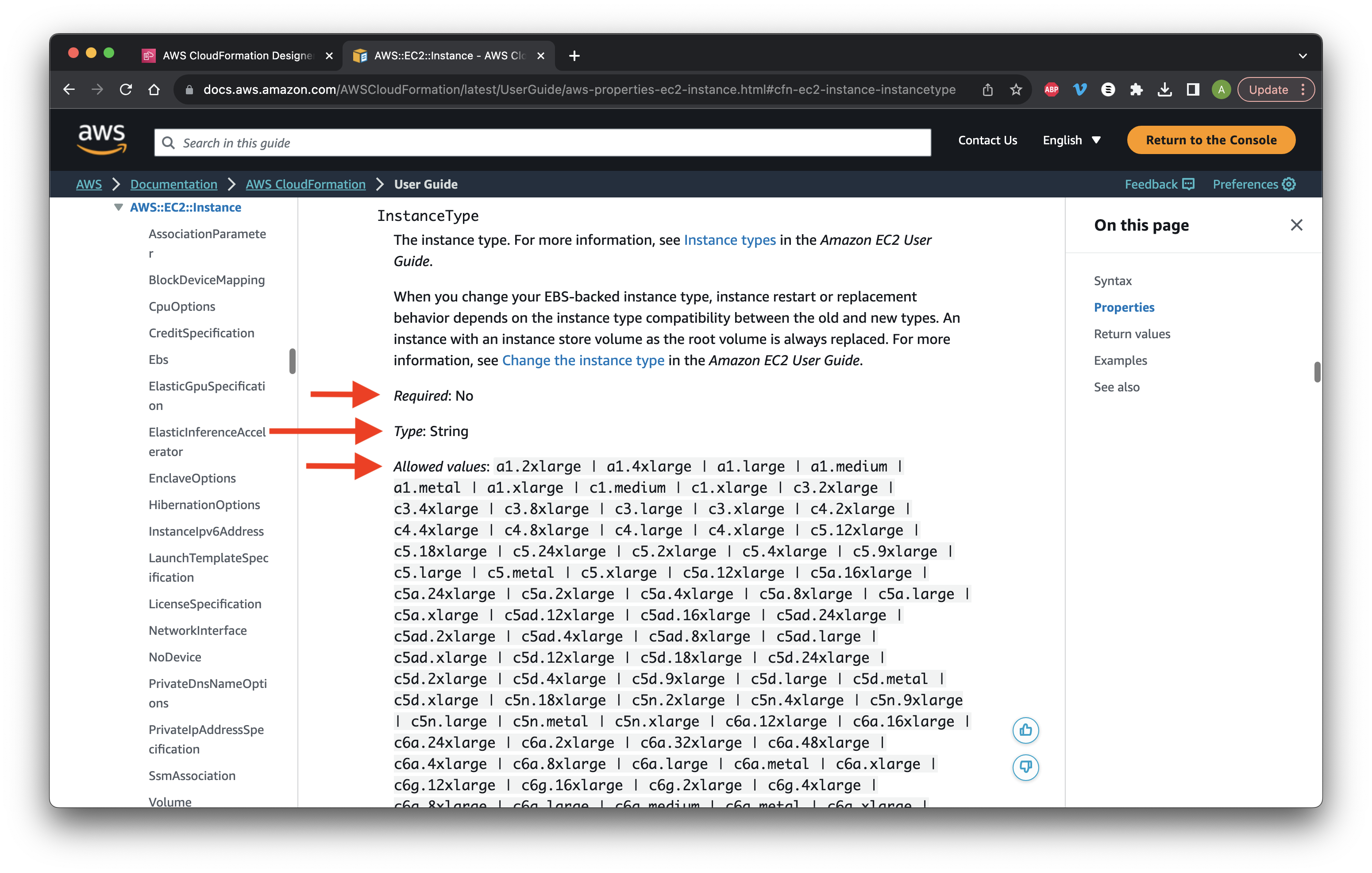This screenshot has width=1372, height=873.
Task: Open PrivateDnsNameOptions in sidebar
Action: click(208, 693)
